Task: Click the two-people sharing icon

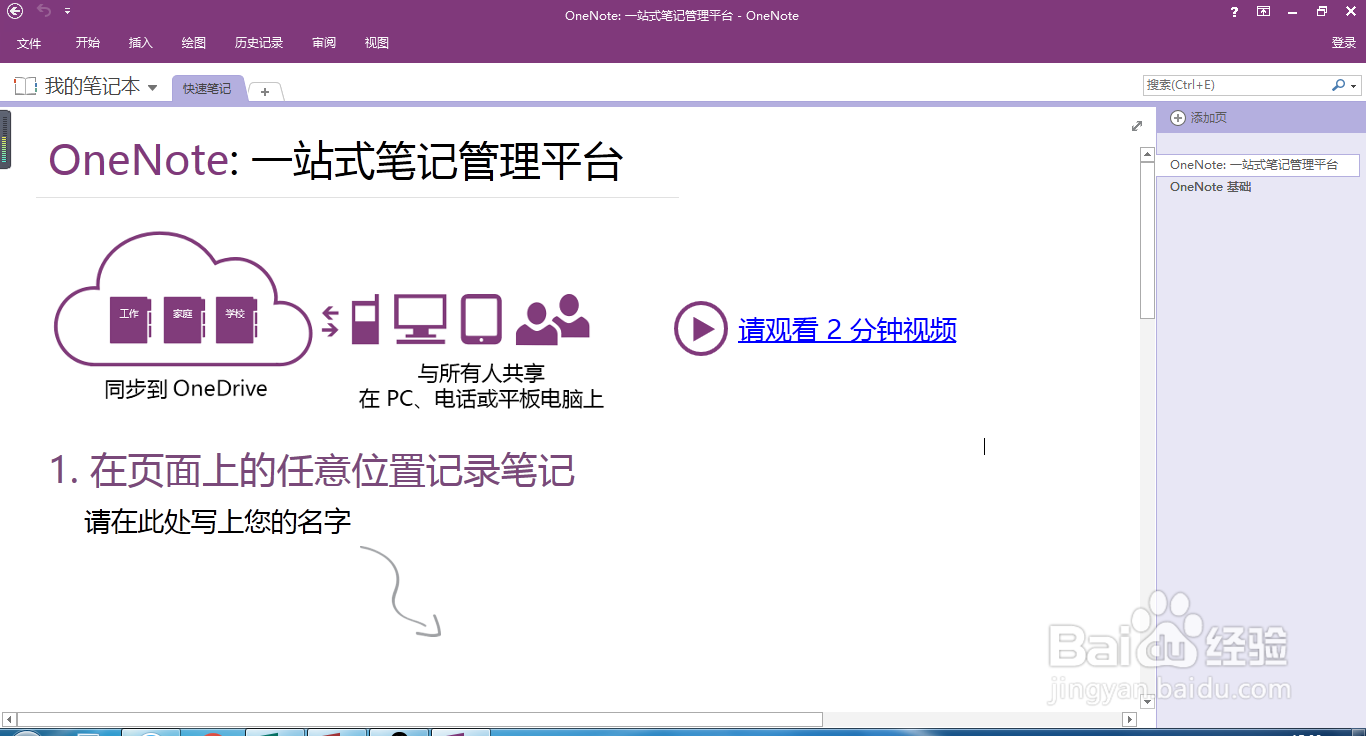Action: pos(552,319)
